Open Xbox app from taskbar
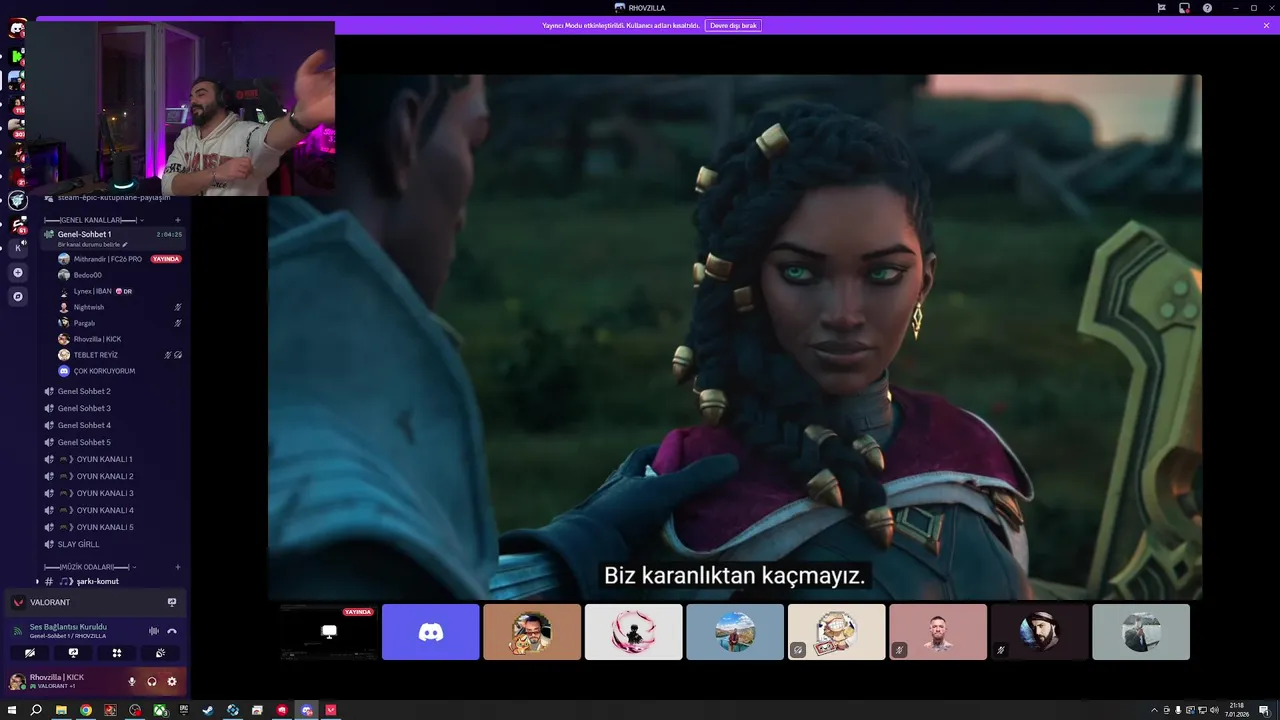The image size is (1280, 720). [x=160, y=710]
